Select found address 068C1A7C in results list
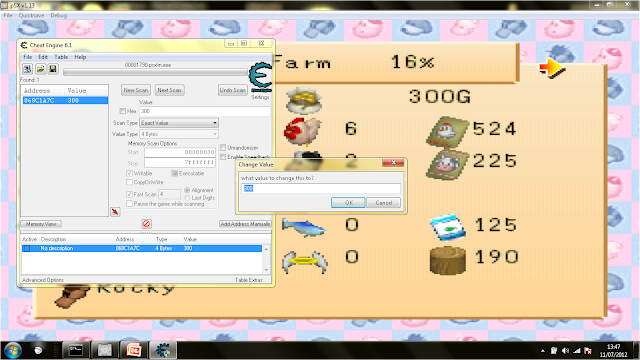640x360 pixels. point(65,100)
